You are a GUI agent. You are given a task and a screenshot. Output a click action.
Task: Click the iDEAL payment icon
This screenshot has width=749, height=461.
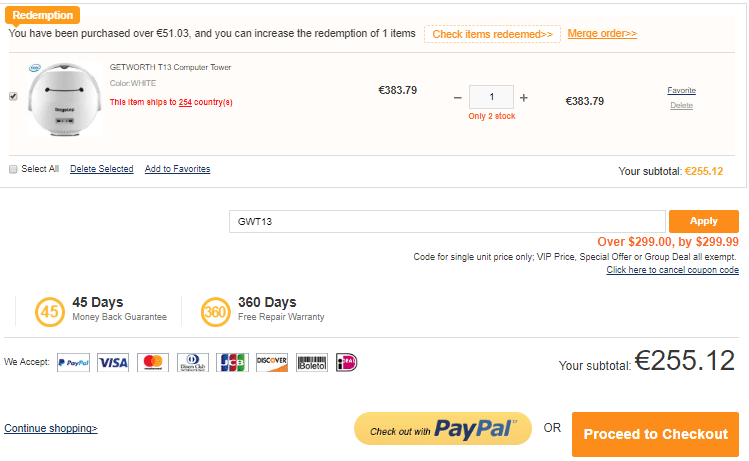tap(346, 362)
